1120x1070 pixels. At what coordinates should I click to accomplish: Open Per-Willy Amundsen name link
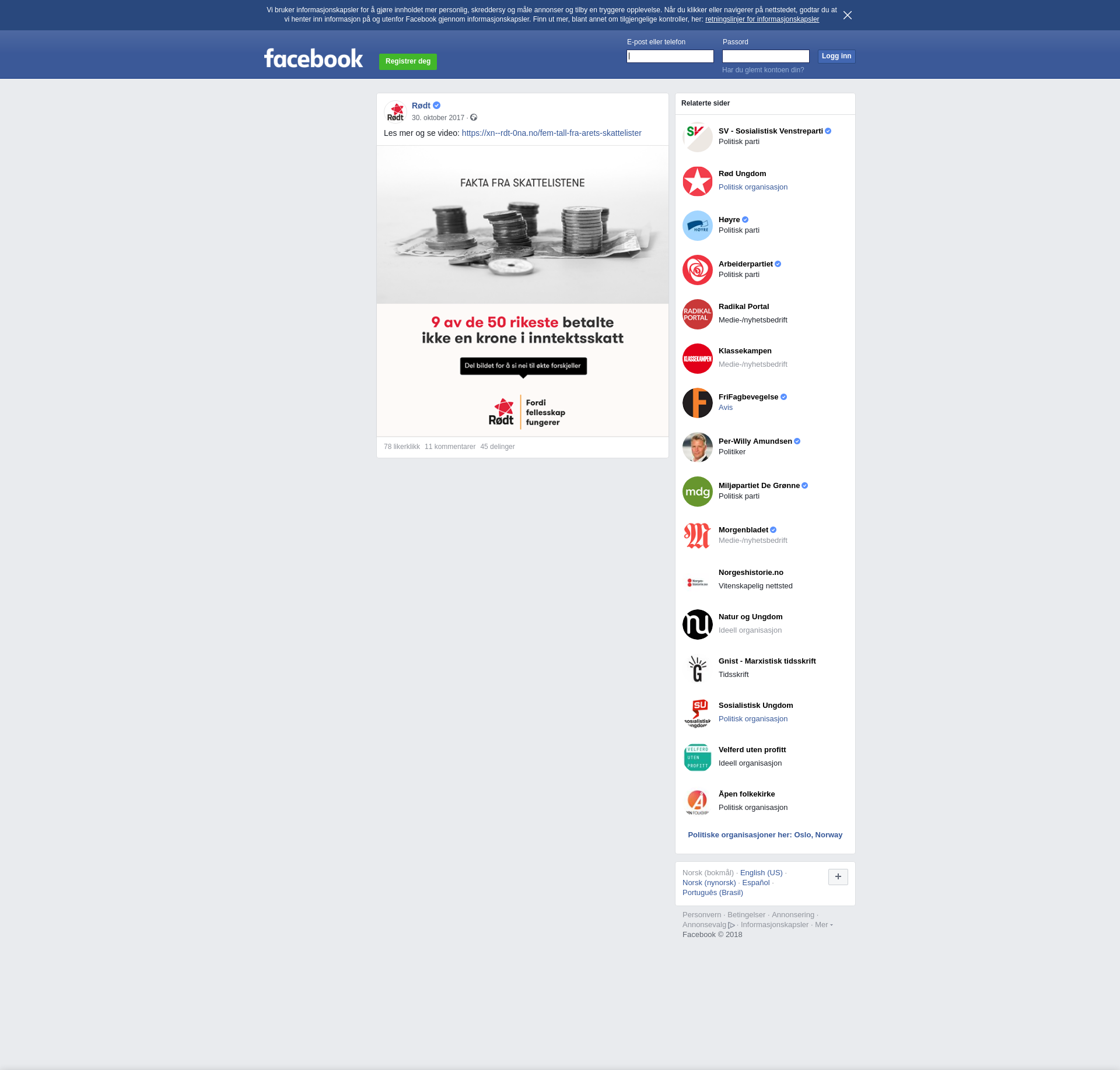pos(755,441)
